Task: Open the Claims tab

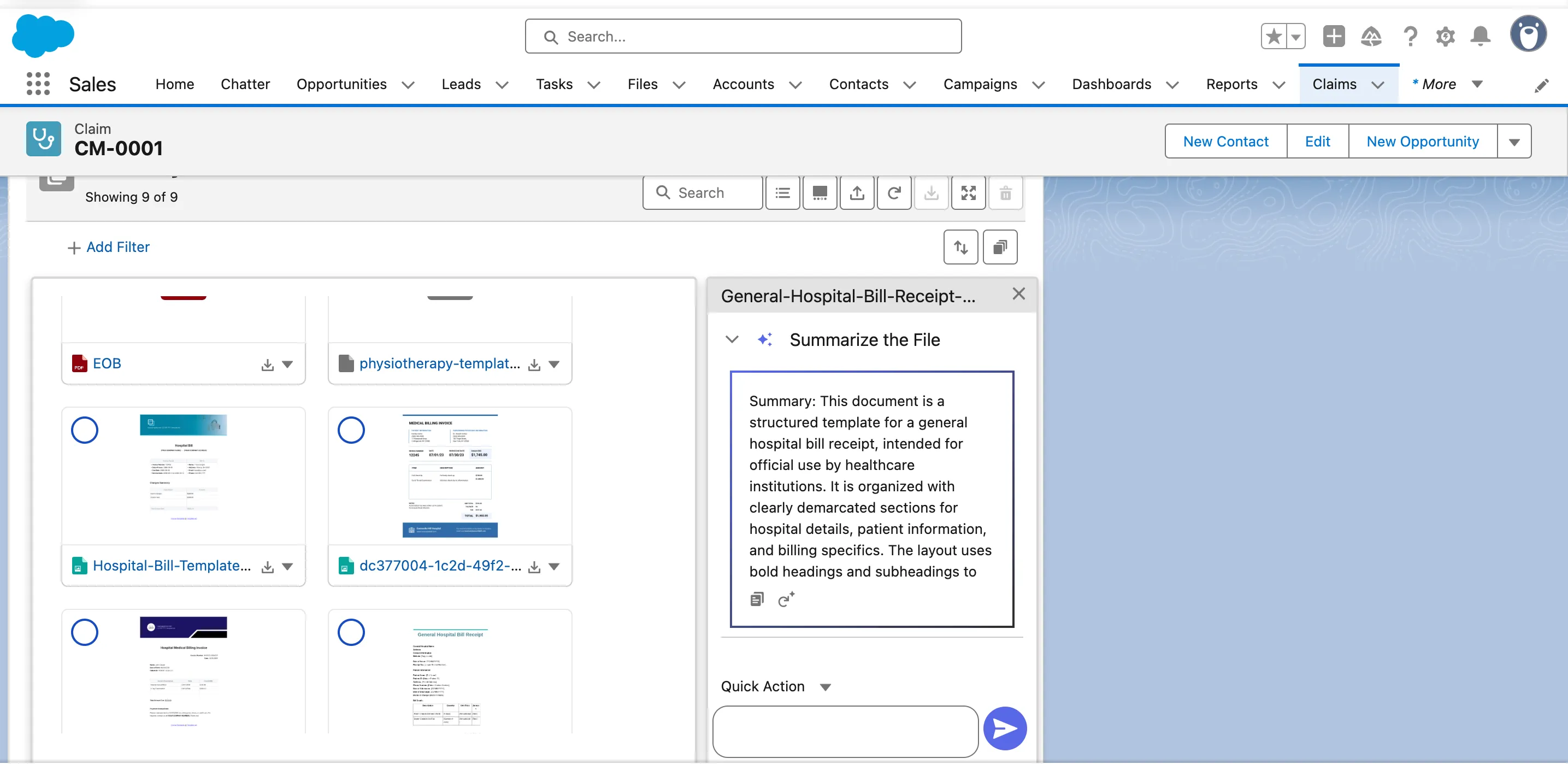Action: (x=1334, y=84)
